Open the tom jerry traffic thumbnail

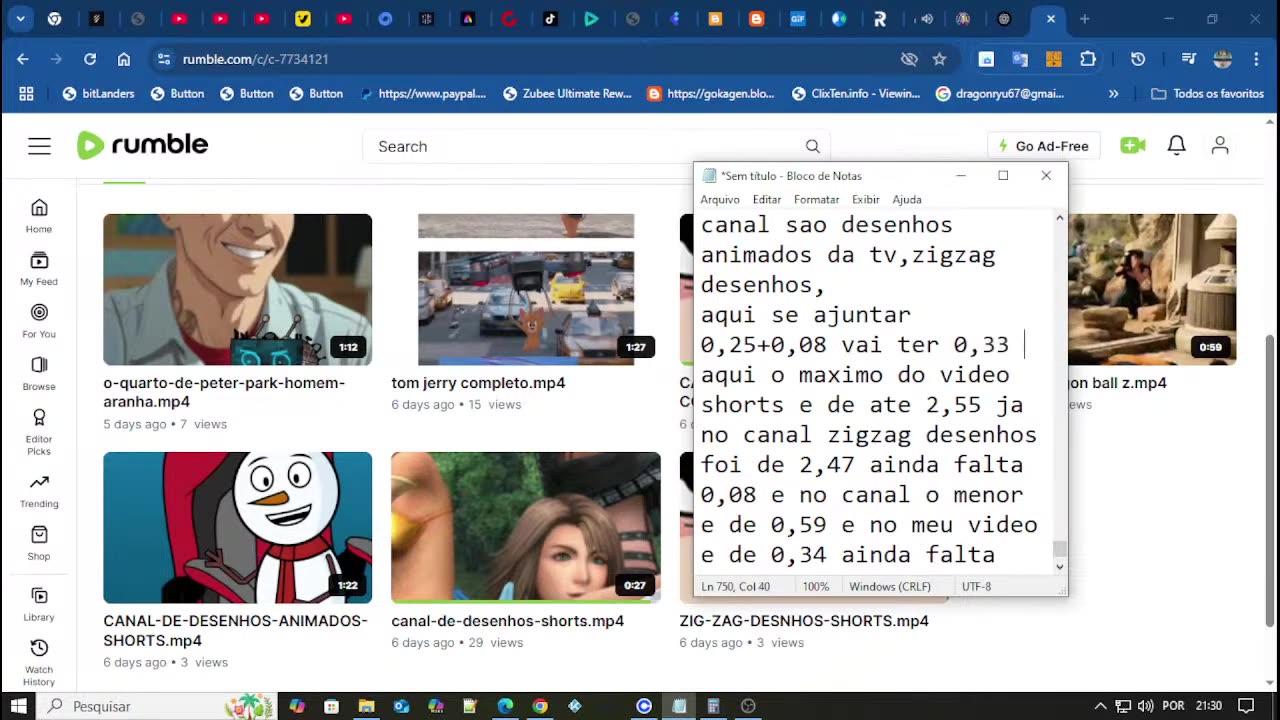525,289
